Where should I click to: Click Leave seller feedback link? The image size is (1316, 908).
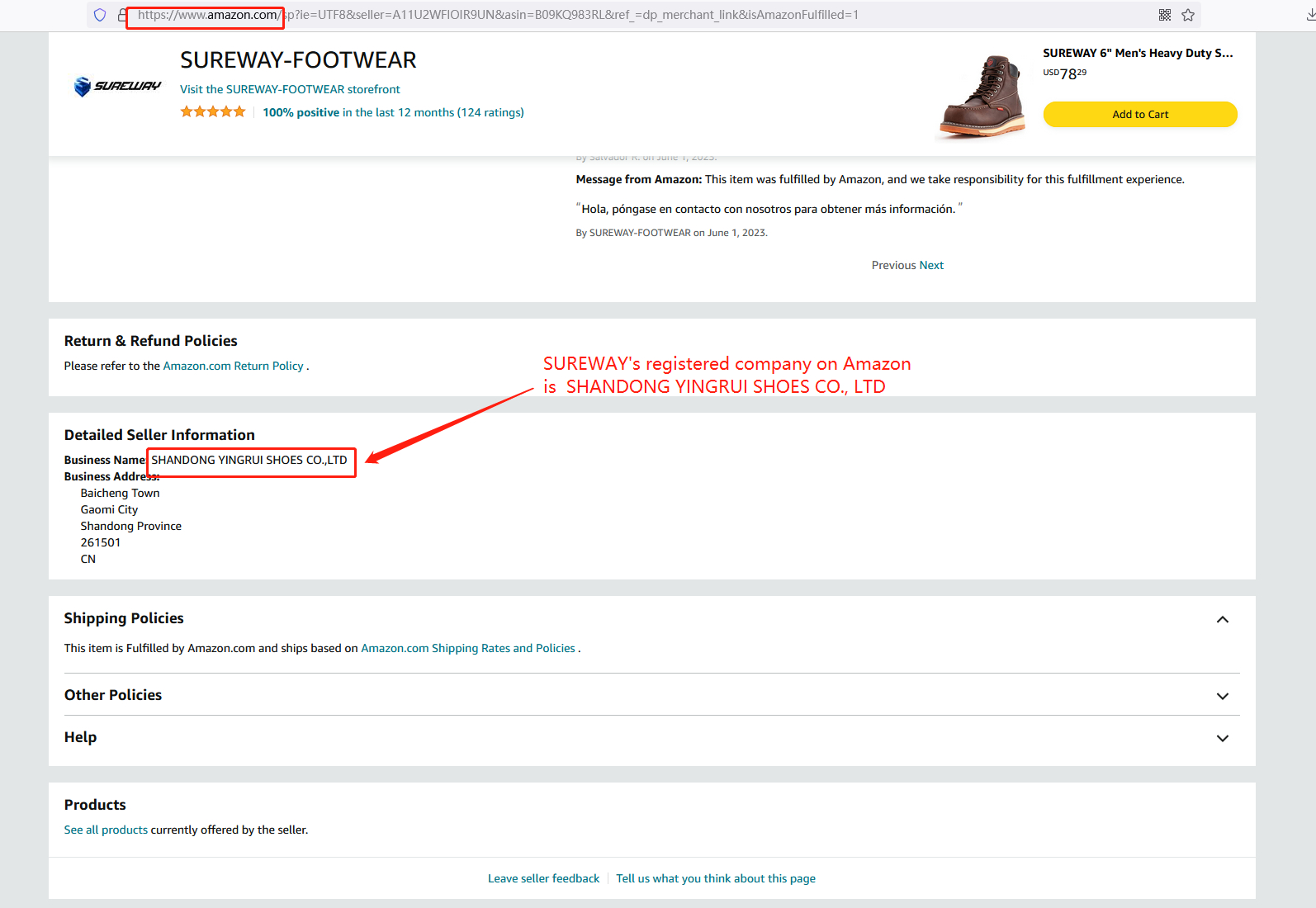[543, 878]
